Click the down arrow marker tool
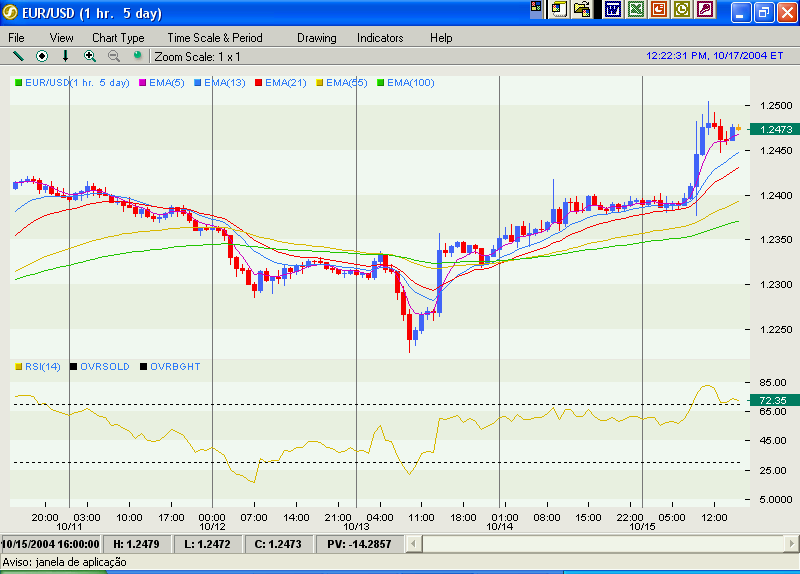The height and width of the screenshot is (574, 800). [x=66, y=56]
